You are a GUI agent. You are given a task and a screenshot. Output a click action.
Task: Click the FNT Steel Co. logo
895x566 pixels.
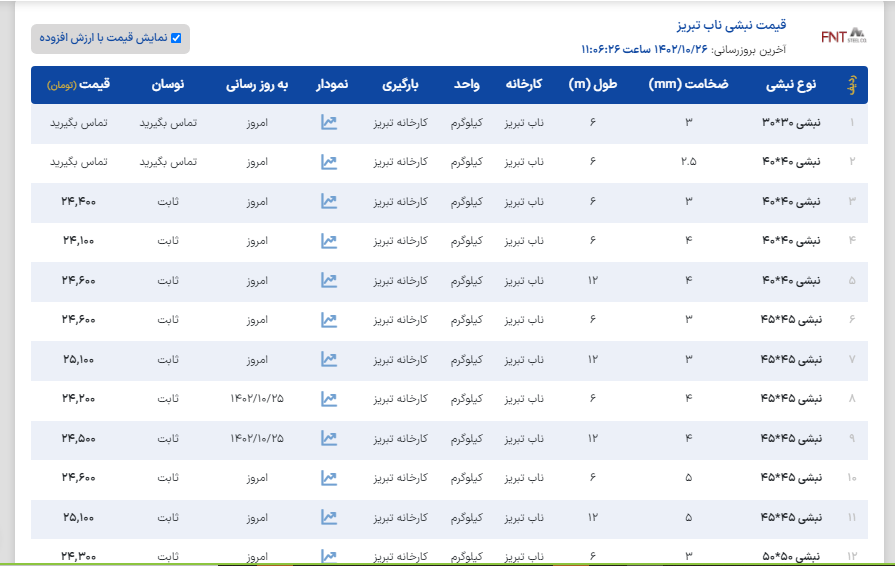[x=842, y=37]
